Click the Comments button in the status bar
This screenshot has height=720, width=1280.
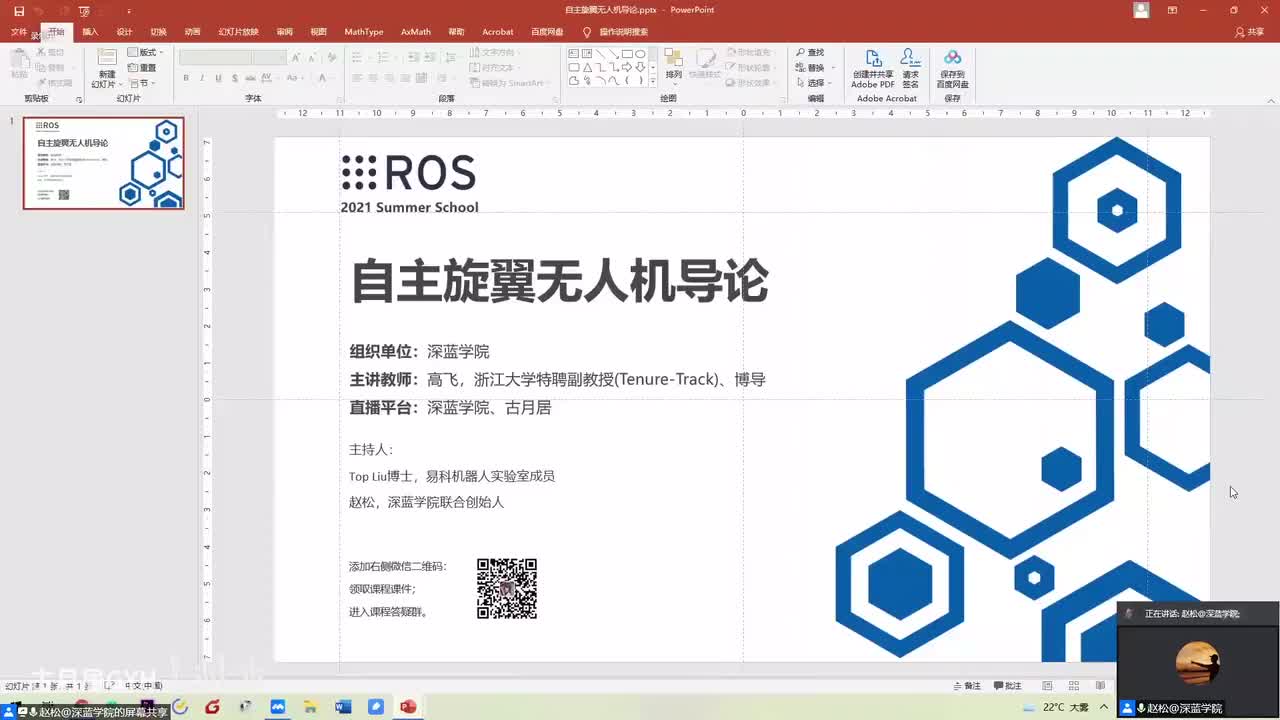tap(1007, 686)
